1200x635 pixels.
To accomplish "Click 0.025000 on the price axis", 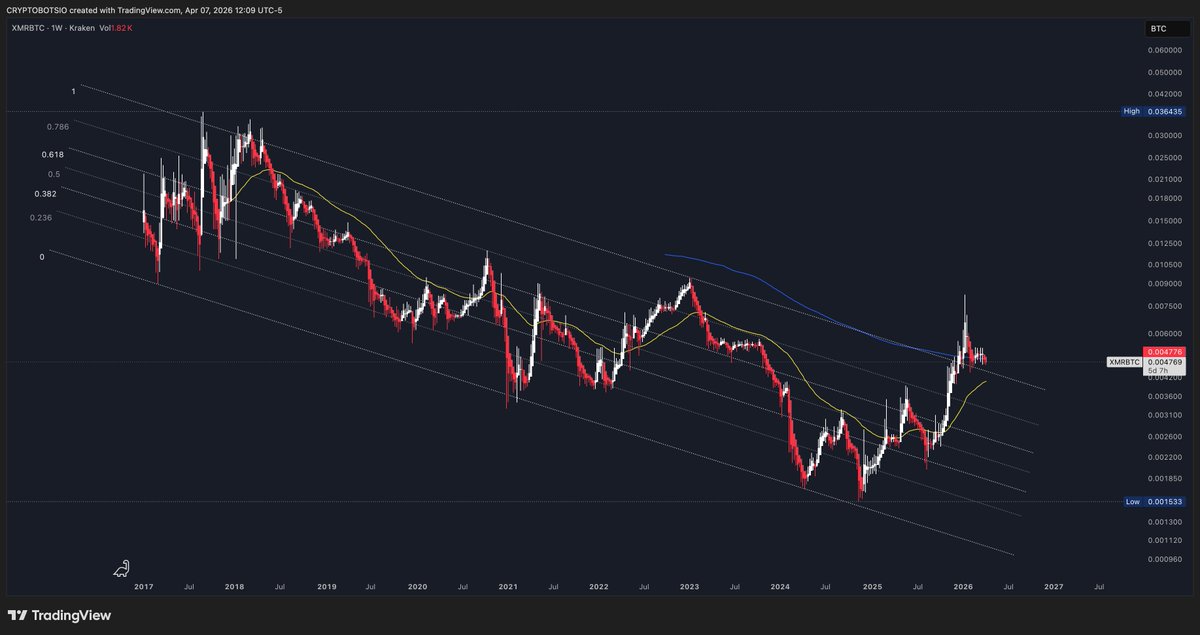I will [1163, 157].
